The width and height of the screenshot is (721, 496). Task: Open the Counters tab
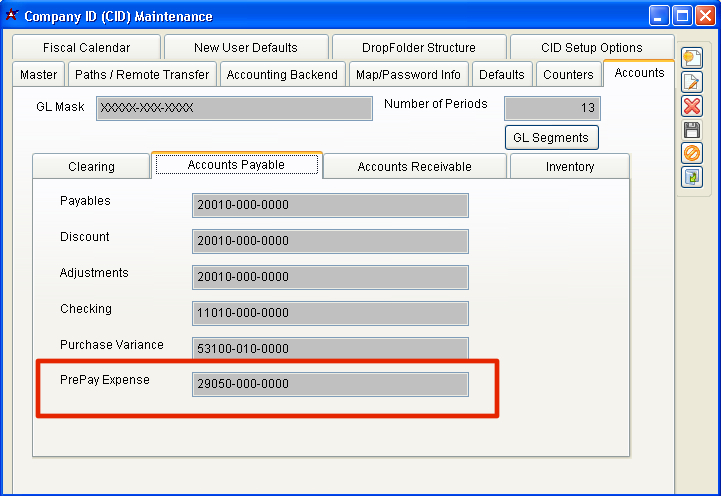click(568, 74)
